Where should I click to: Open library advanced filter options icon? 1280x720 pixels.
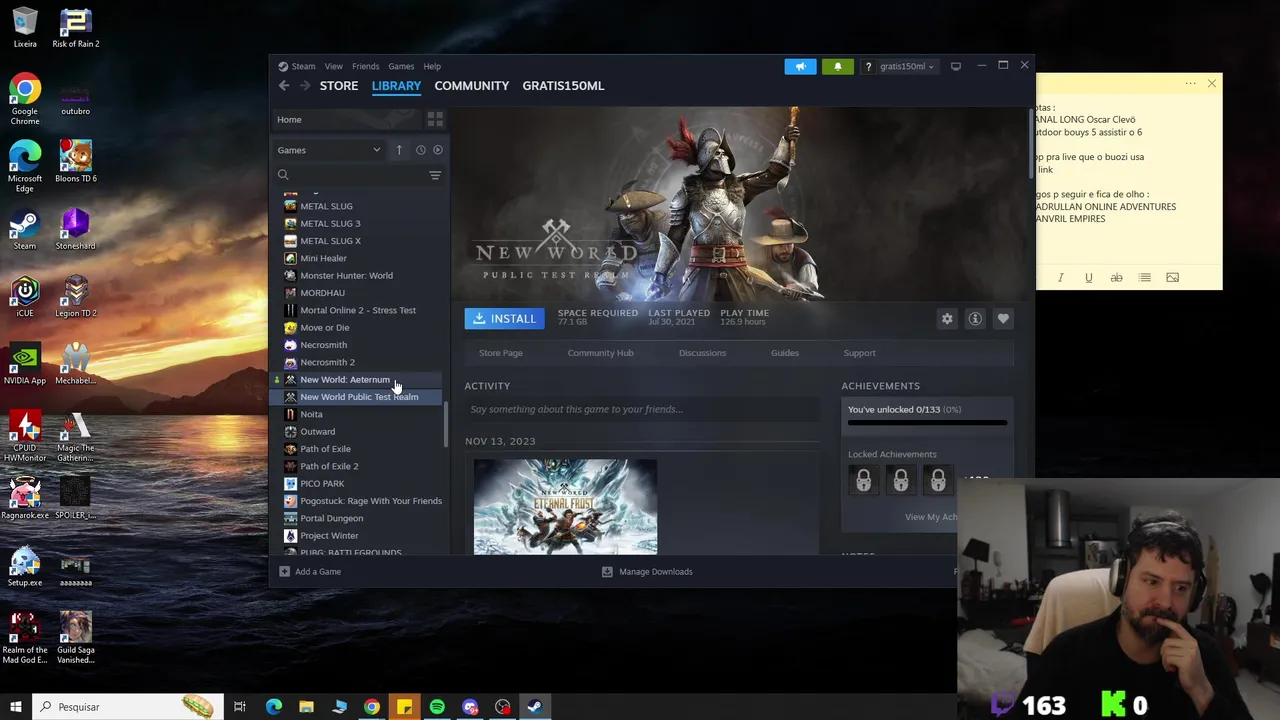[x=435, y=175]
